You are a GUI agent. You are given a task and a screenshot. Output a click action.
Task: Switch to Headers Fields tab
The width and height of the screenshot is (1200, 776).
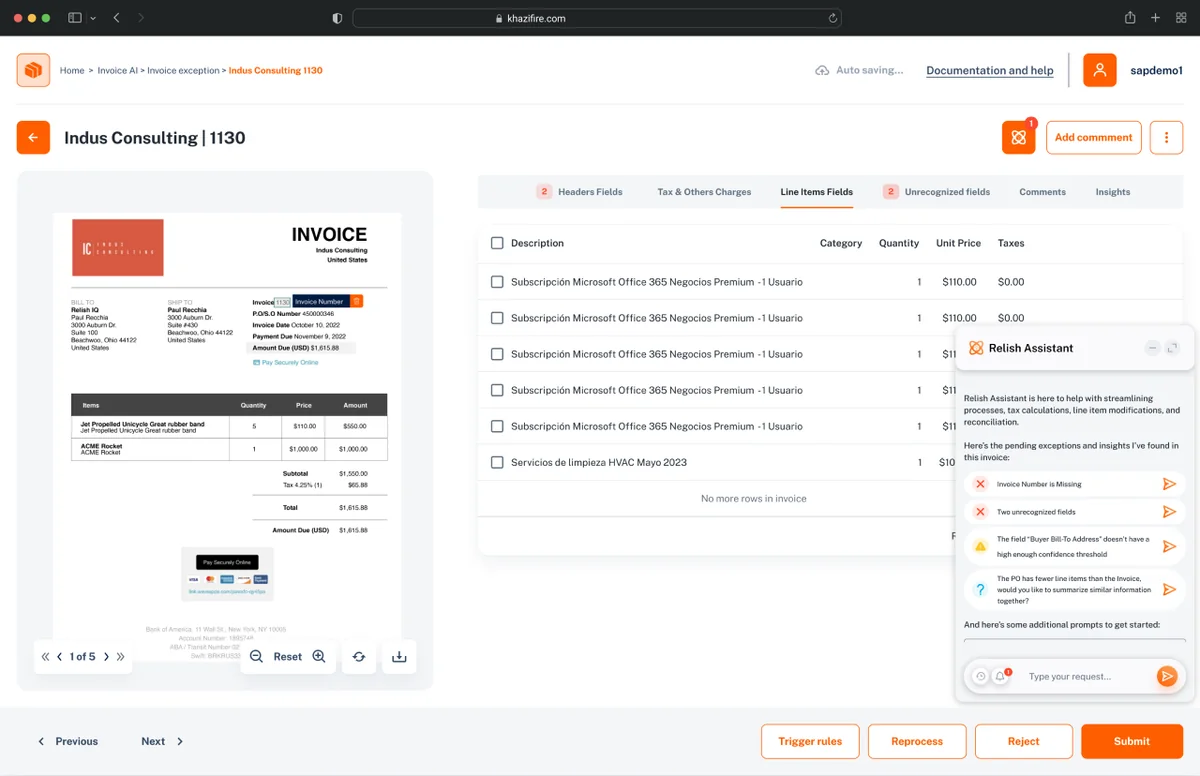[x=580, y=192]
